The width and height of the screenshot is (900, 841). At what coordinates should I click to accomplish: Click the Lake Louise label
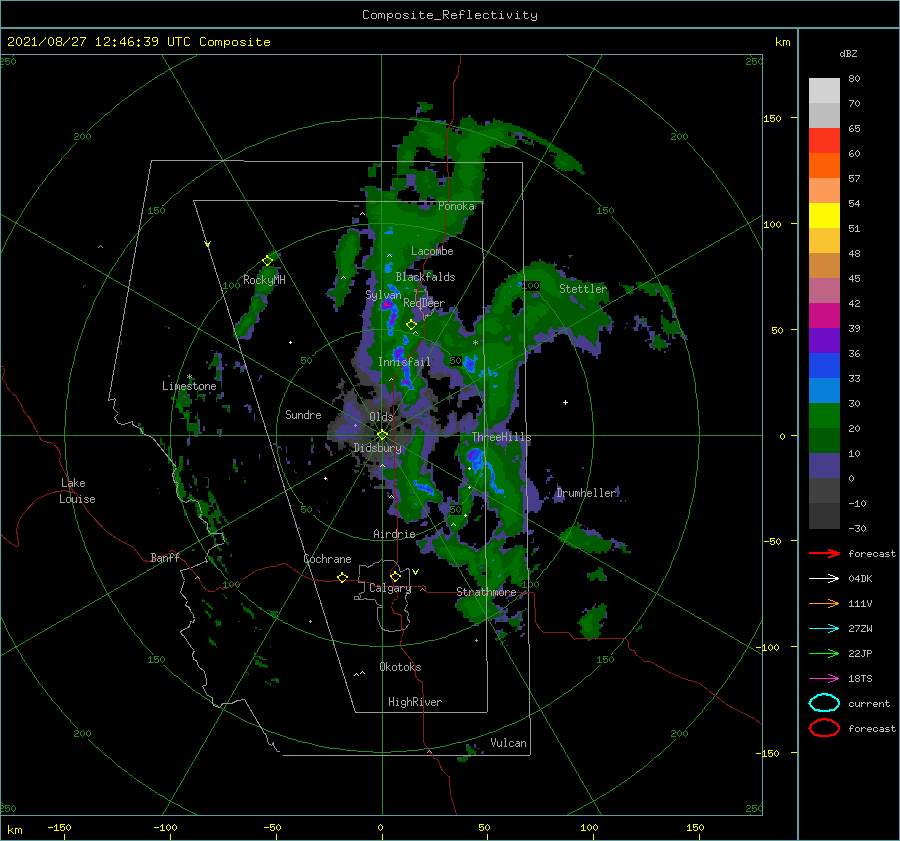coord(77,491)
